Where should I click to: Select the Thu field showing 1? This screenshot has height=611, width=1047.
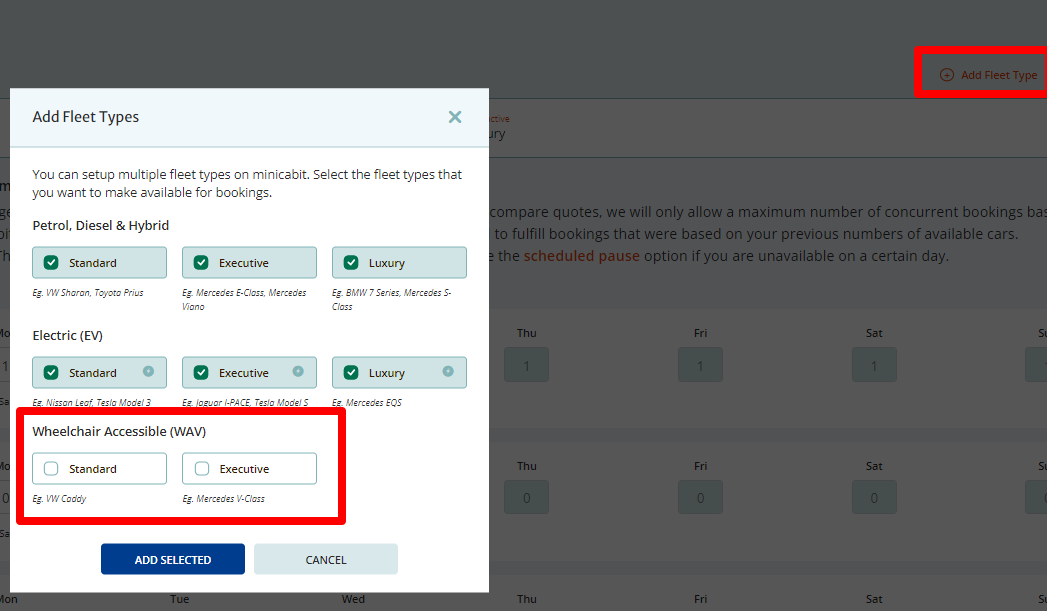526,365
